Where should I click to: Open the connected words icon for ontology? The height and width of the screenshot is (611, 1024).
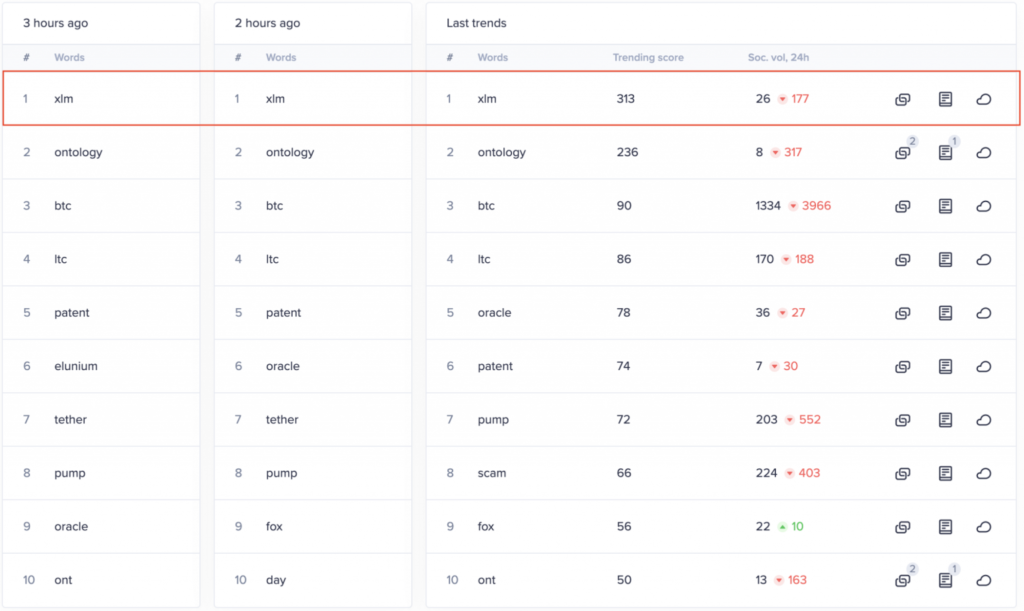pos(903,153)
